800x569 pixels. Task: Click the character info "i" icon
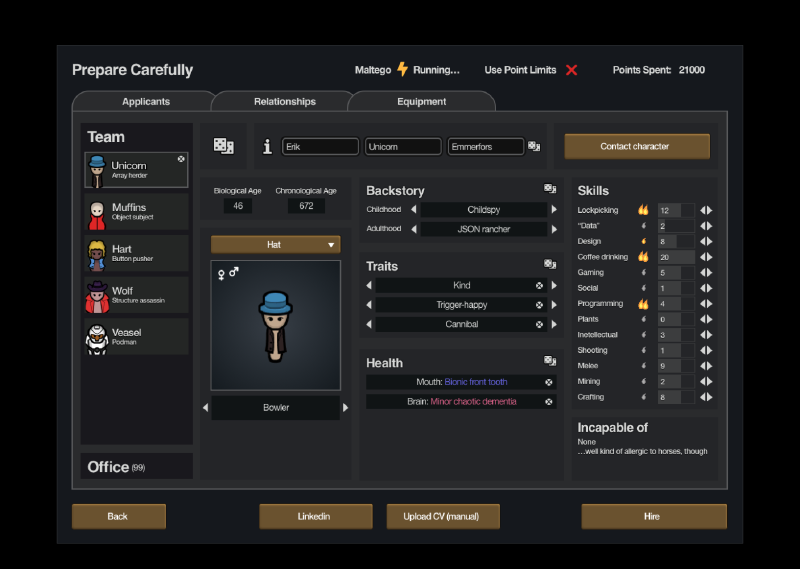tap(267, 146)
